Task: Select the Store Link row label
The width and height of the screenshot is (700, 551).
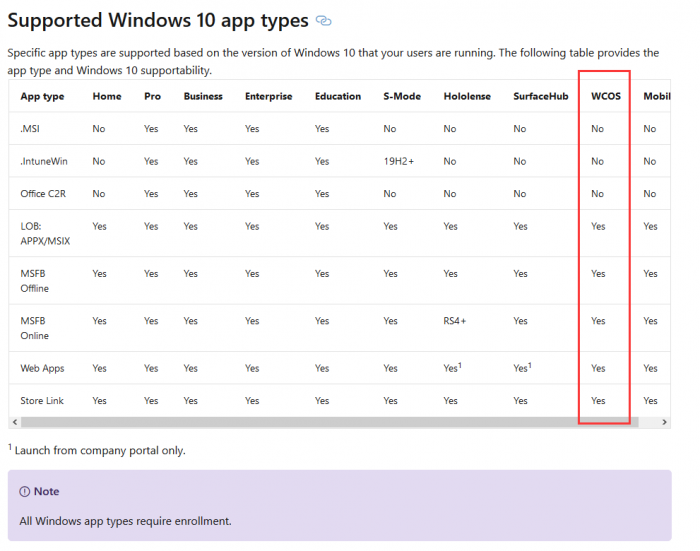Action: click(x=44, y=401)
